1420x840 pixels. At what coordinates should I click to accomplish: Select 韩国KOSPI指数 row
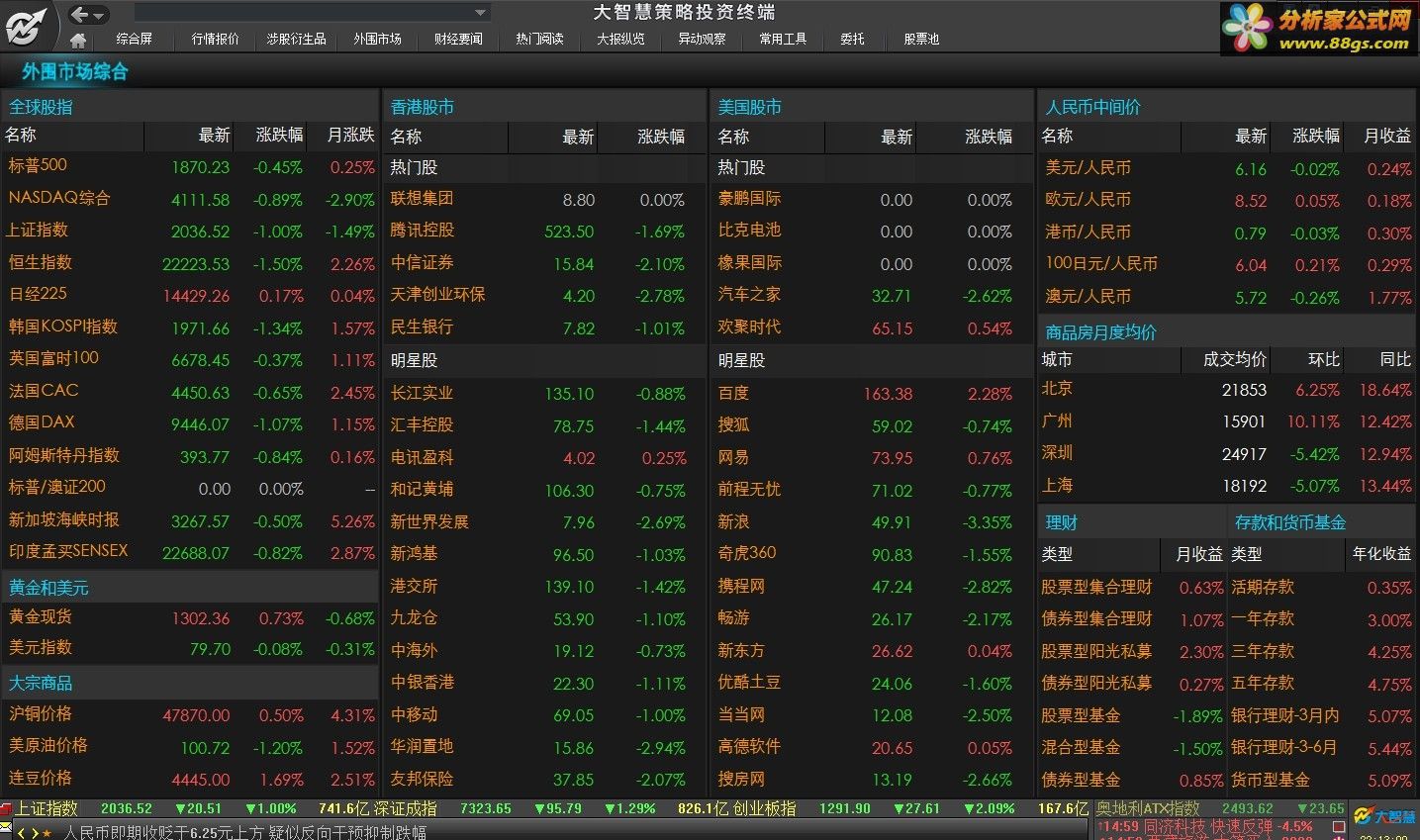[190, 327]
